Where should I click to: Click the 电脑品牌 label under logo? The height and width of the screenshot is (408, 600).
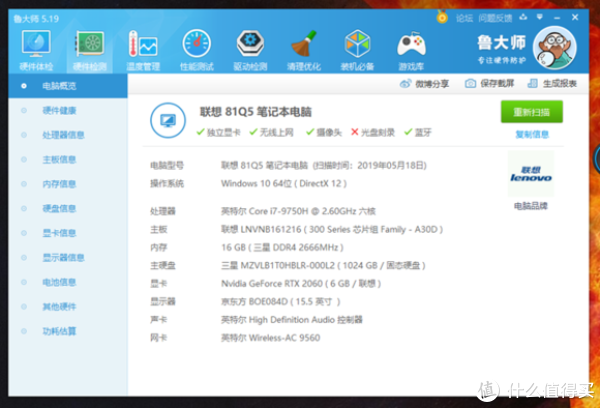pyautogui.click(x=531, y=206)
